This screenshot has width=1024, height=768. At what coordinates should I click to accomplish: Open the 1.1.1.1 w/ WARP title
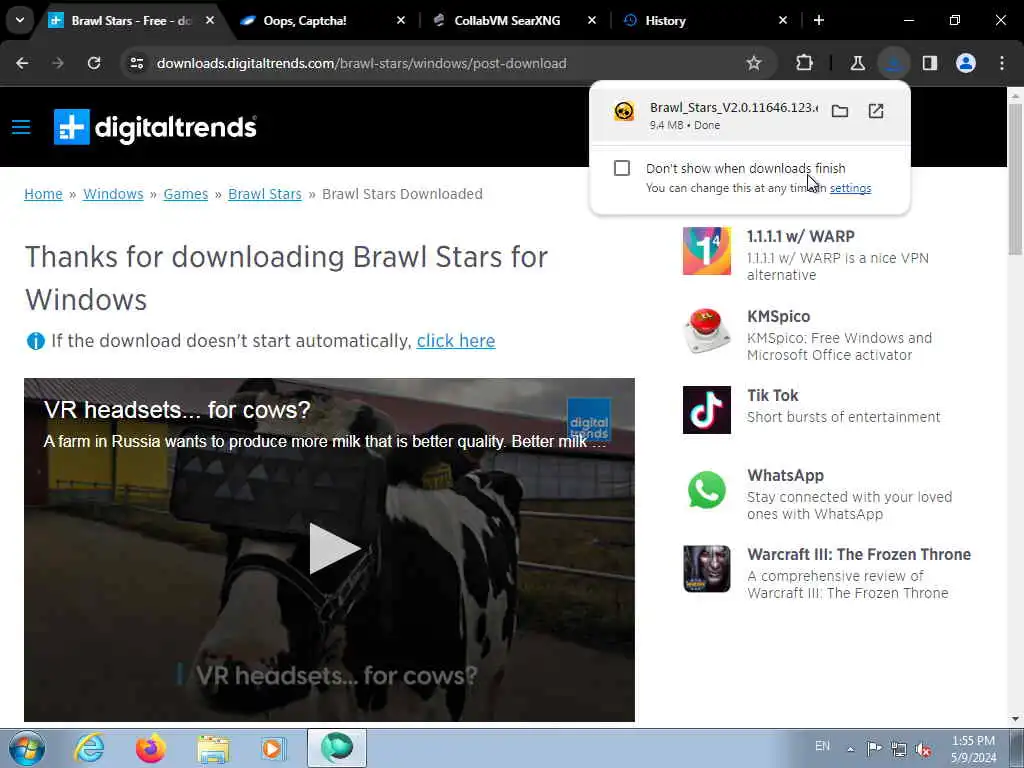801,236
